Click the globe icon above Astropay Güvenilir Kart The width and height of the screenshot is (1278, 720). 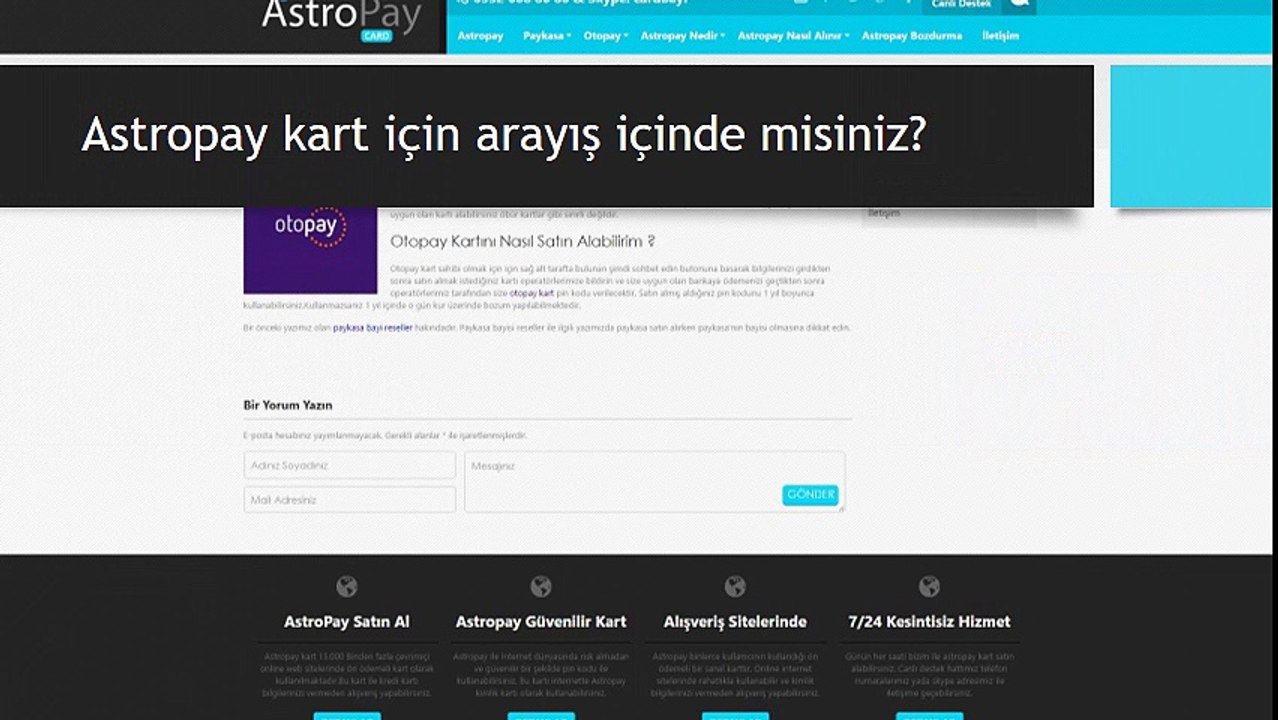coord(541,586)
